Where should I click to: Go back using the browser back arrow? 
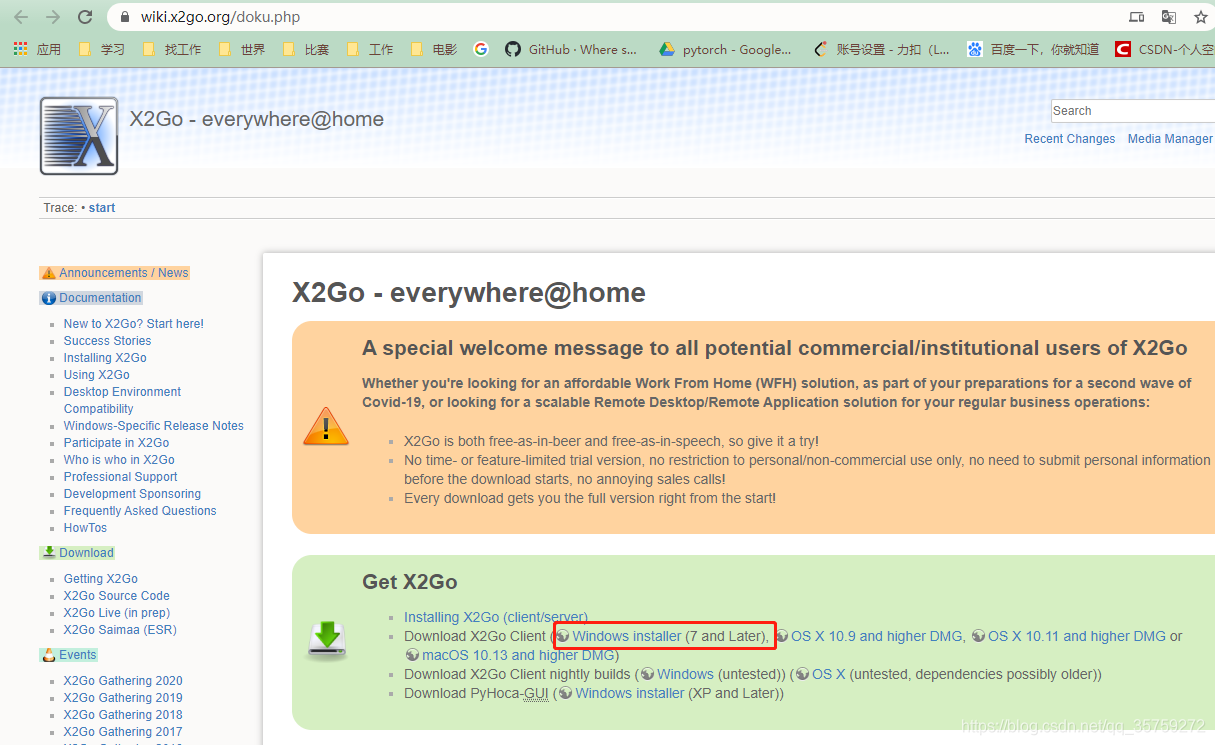click(x=21, y=17)
